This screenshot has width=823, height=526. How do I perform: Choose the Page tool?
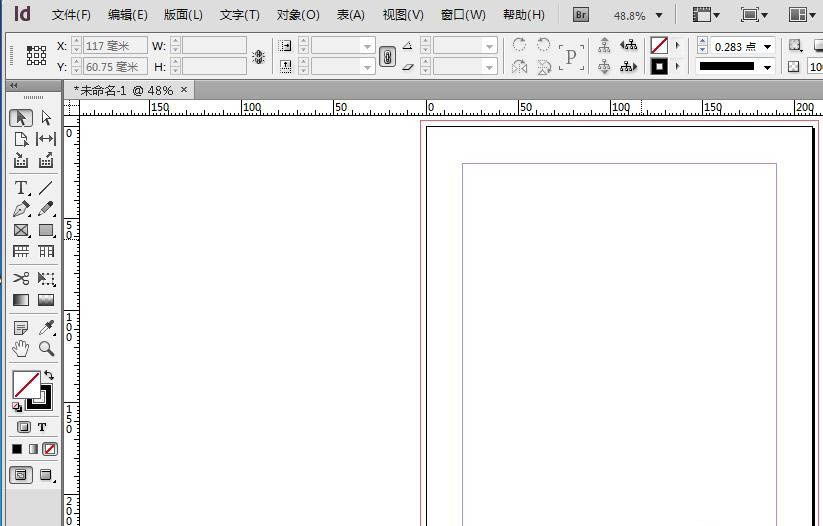21,139
